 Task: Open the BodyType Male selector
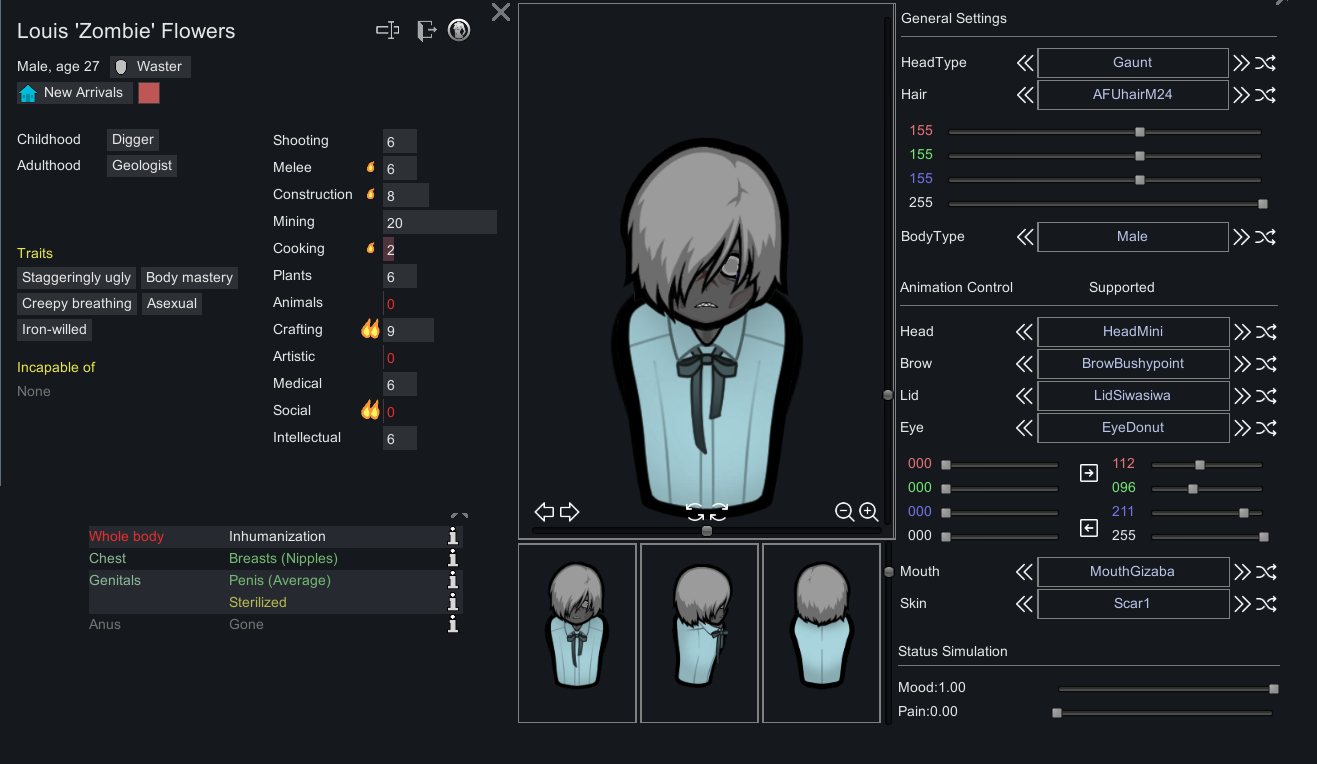(1133, 237)
